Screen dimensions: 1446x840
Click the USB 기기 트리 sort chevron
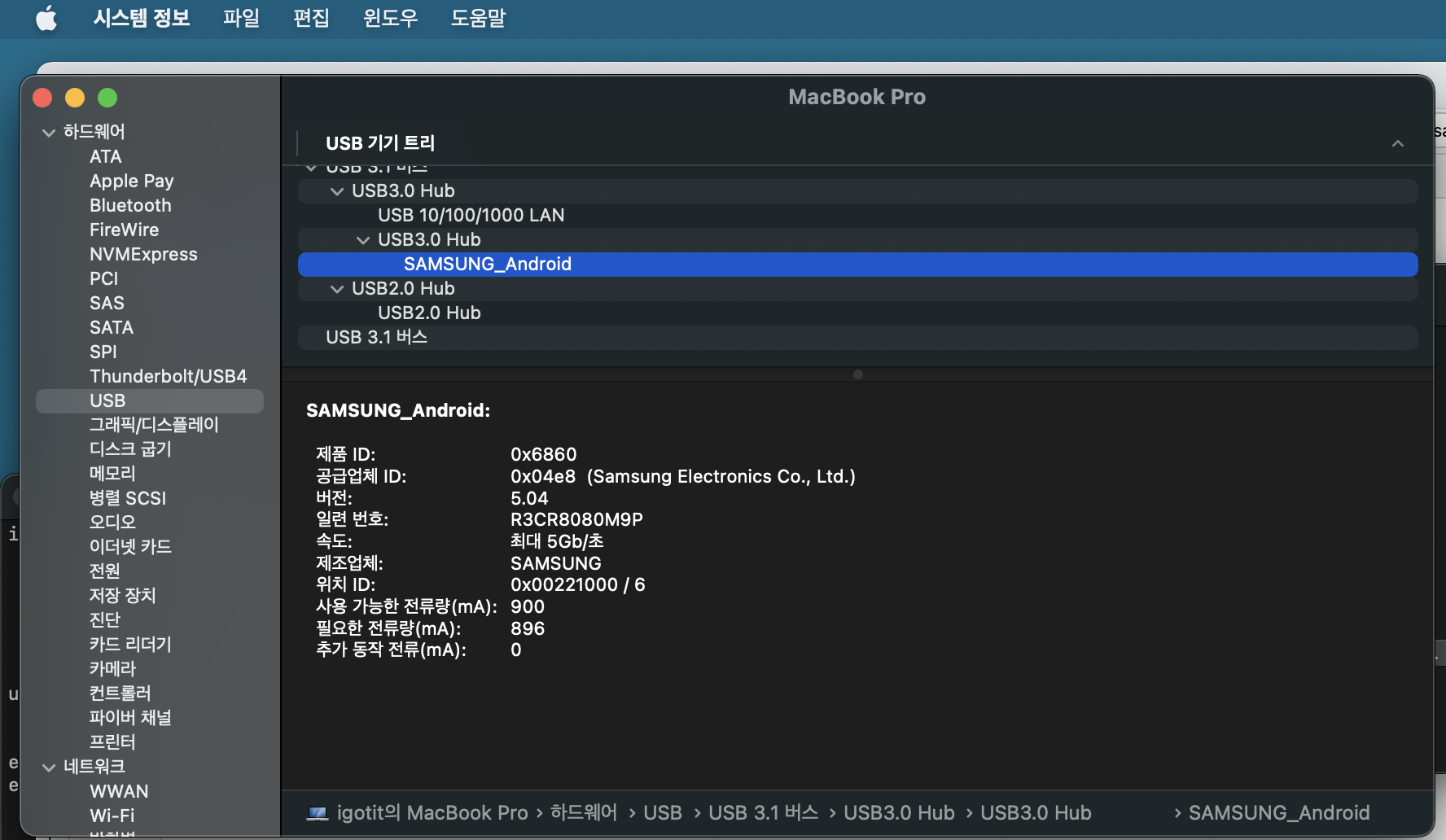1398,143
